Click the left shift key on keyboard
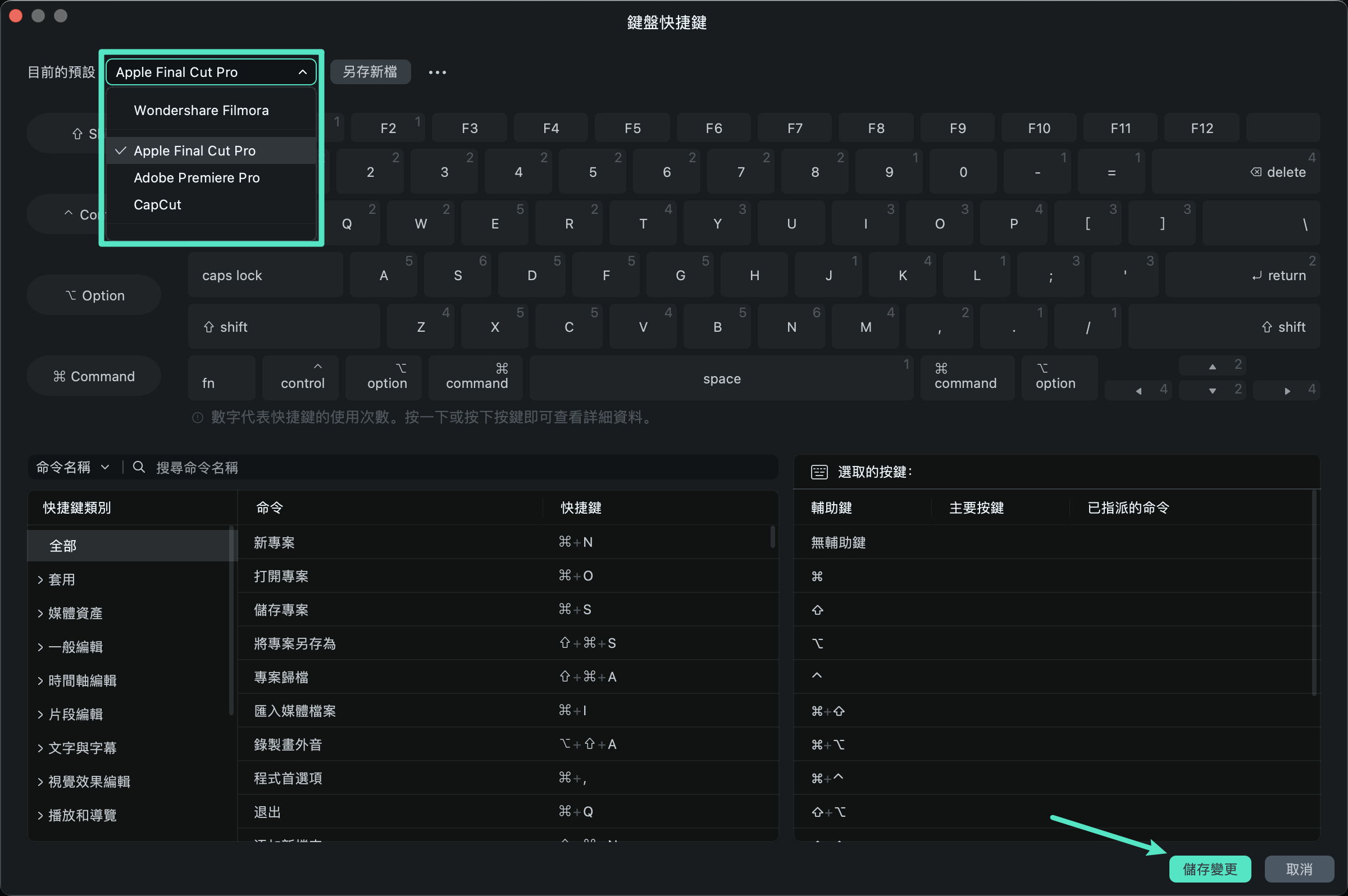1348x896 pixels. 284,326
